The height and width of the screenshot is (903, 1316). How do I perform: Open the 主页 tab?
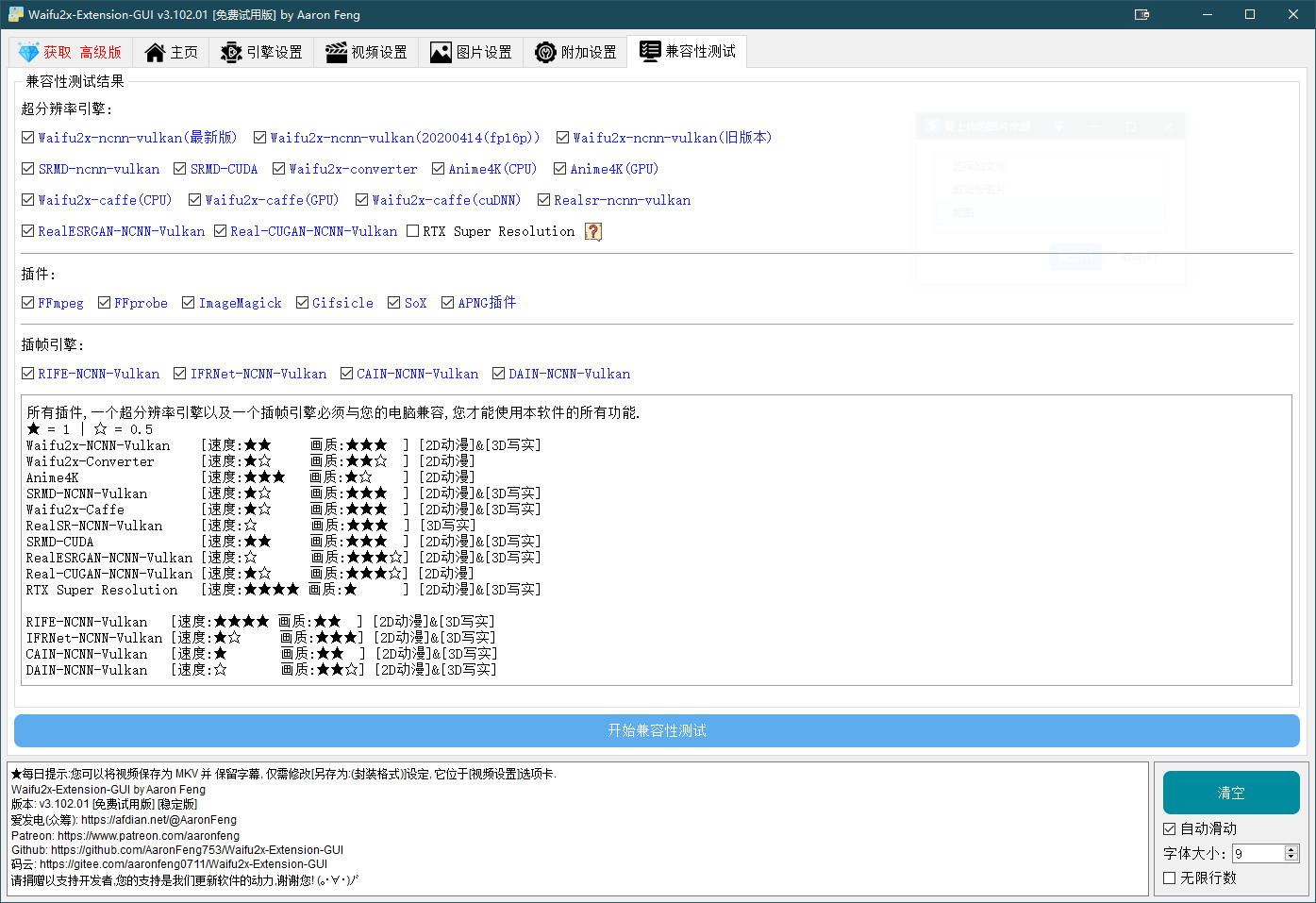172,53
